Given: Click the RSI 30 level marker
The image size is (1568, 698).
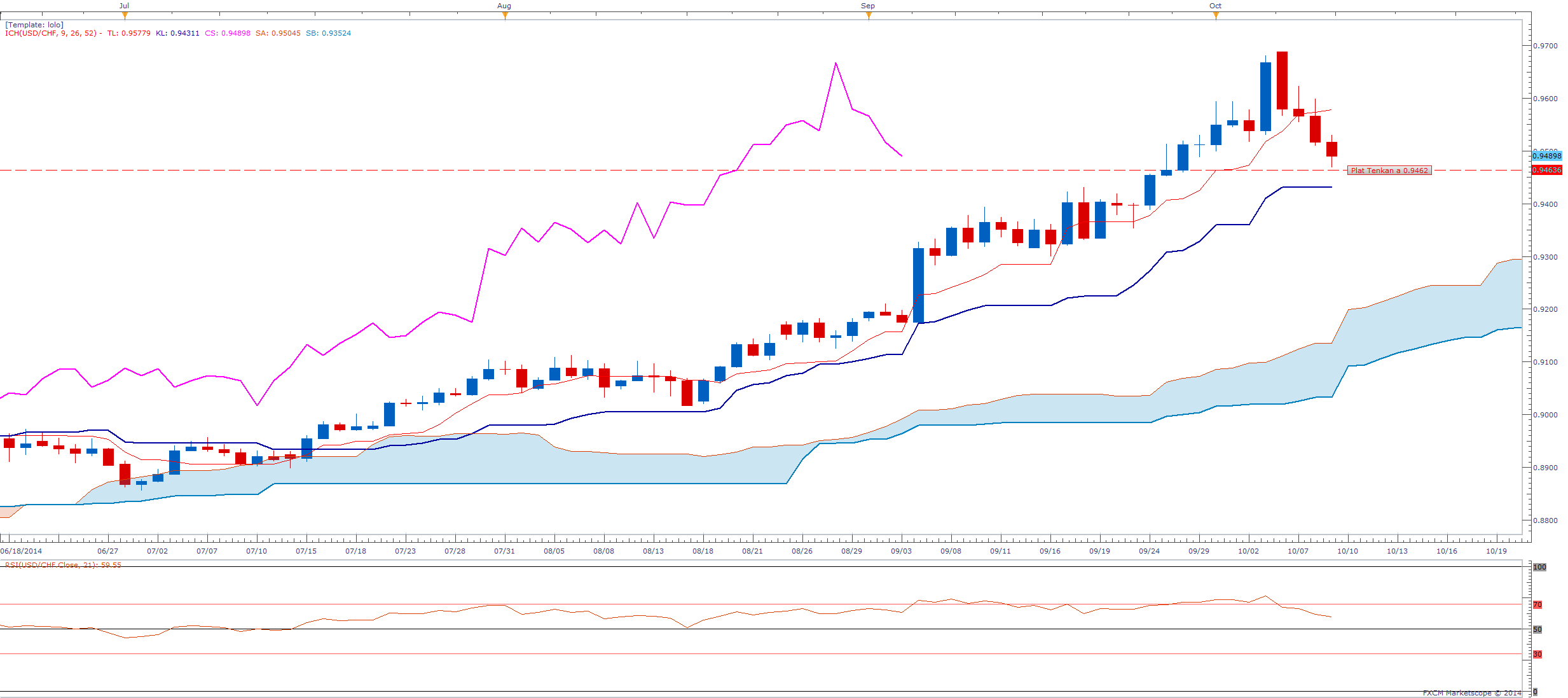Looking at the screenshot, I should [x=1537, y=654].
